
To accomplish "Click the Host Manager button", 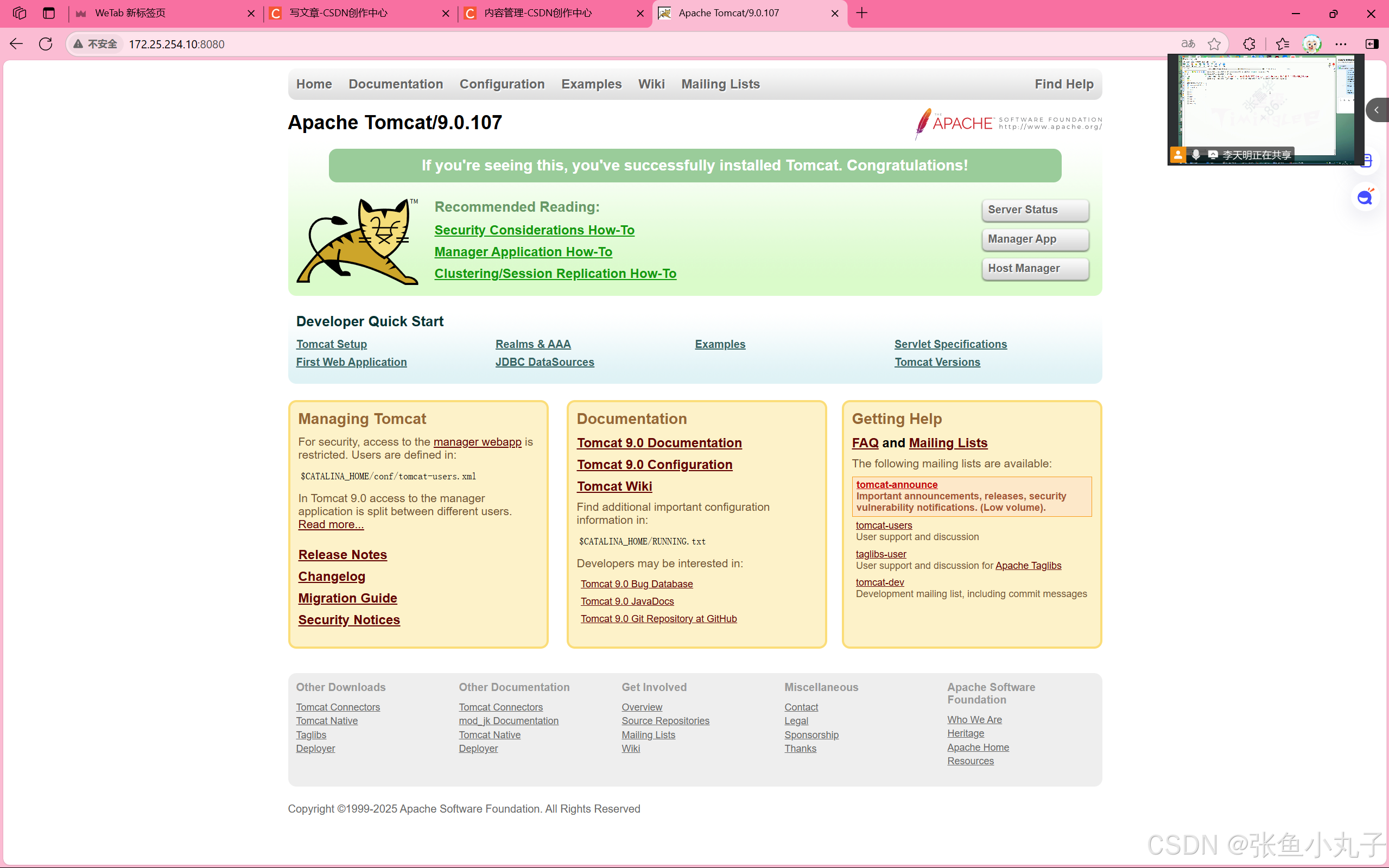I will 1035,269.
